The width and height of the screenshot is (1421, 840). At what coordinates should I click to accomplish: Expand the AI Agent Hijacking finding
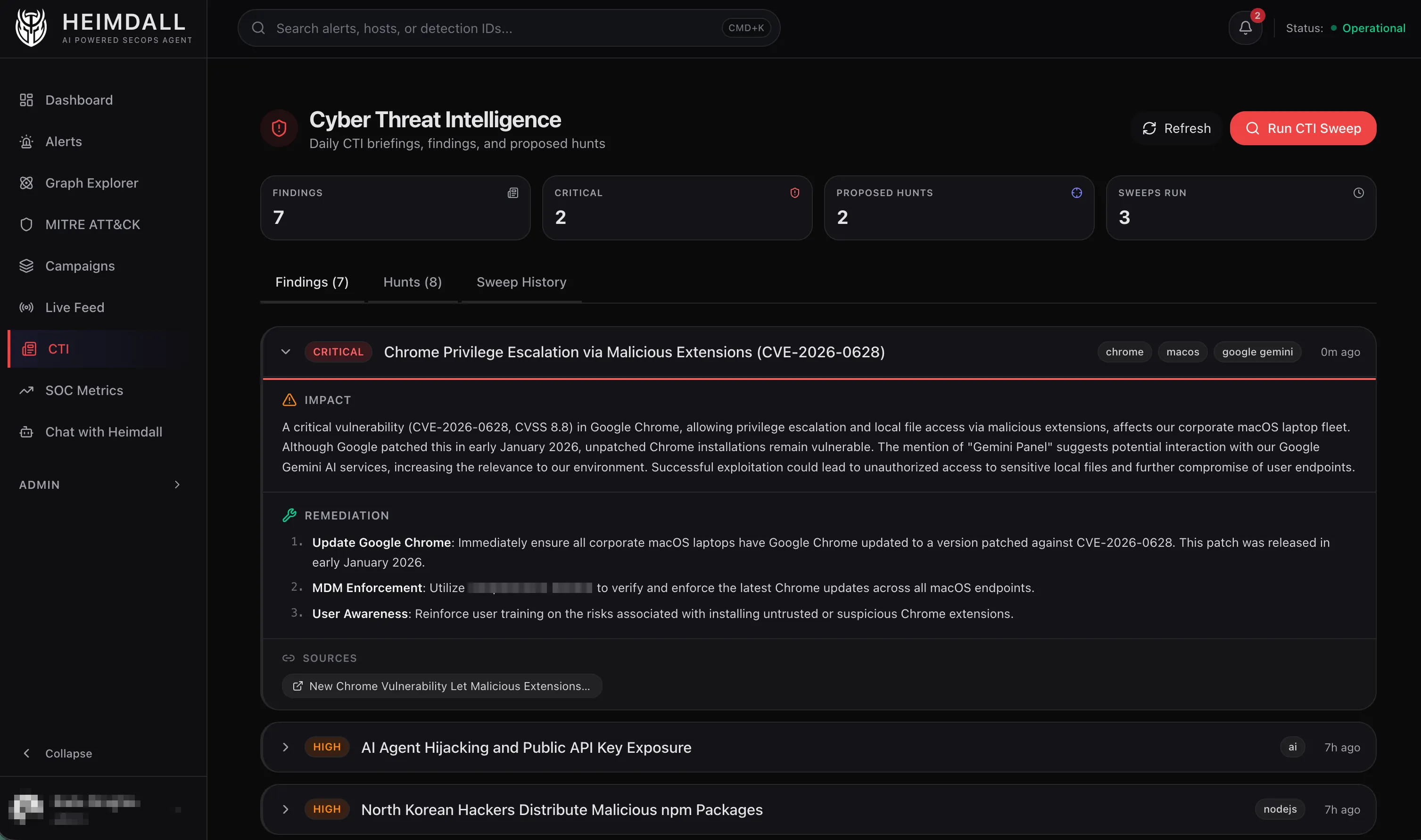point(285,747)
